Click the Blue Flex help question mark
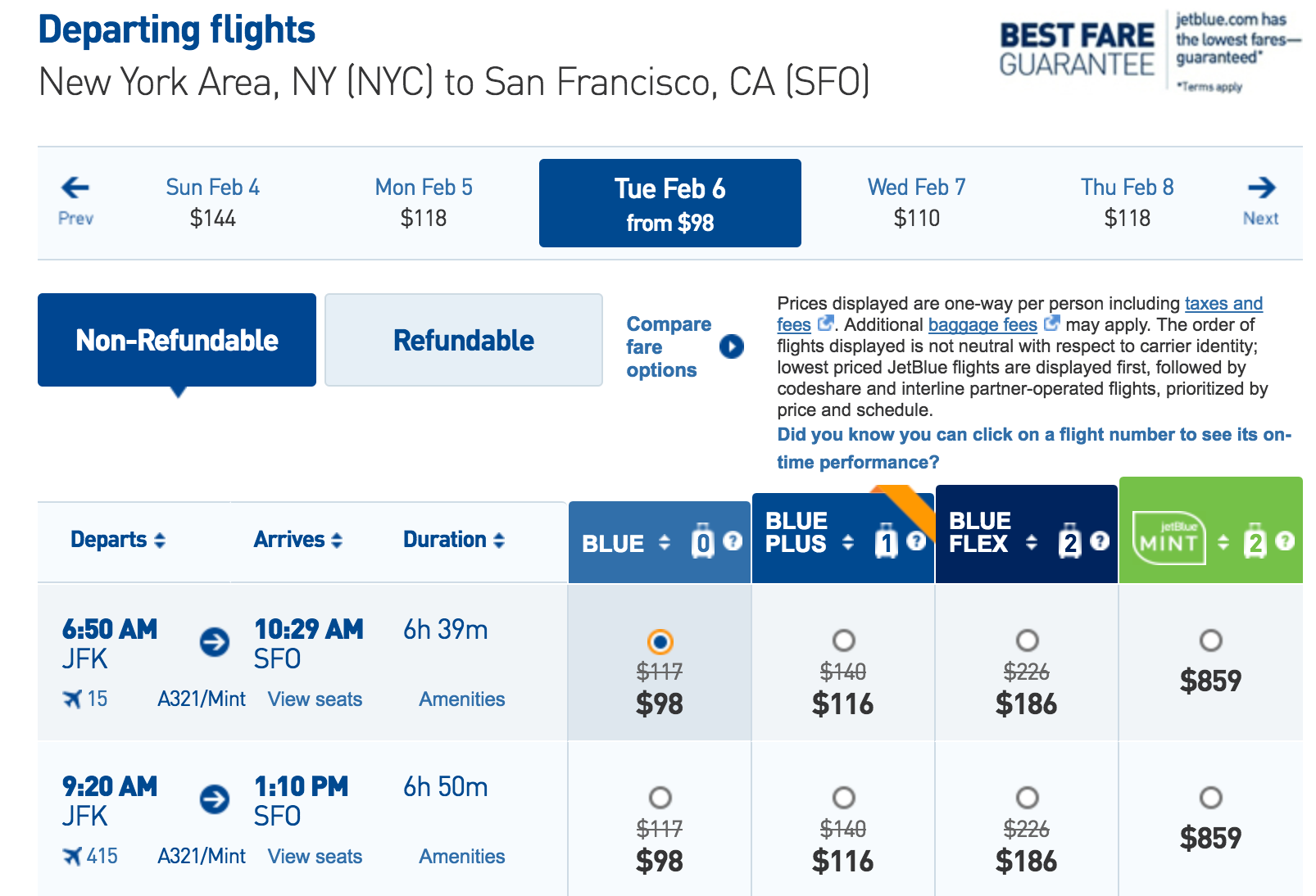Screen dimensions: 1316x896 pyautogui.click(x=1100, y=541)
